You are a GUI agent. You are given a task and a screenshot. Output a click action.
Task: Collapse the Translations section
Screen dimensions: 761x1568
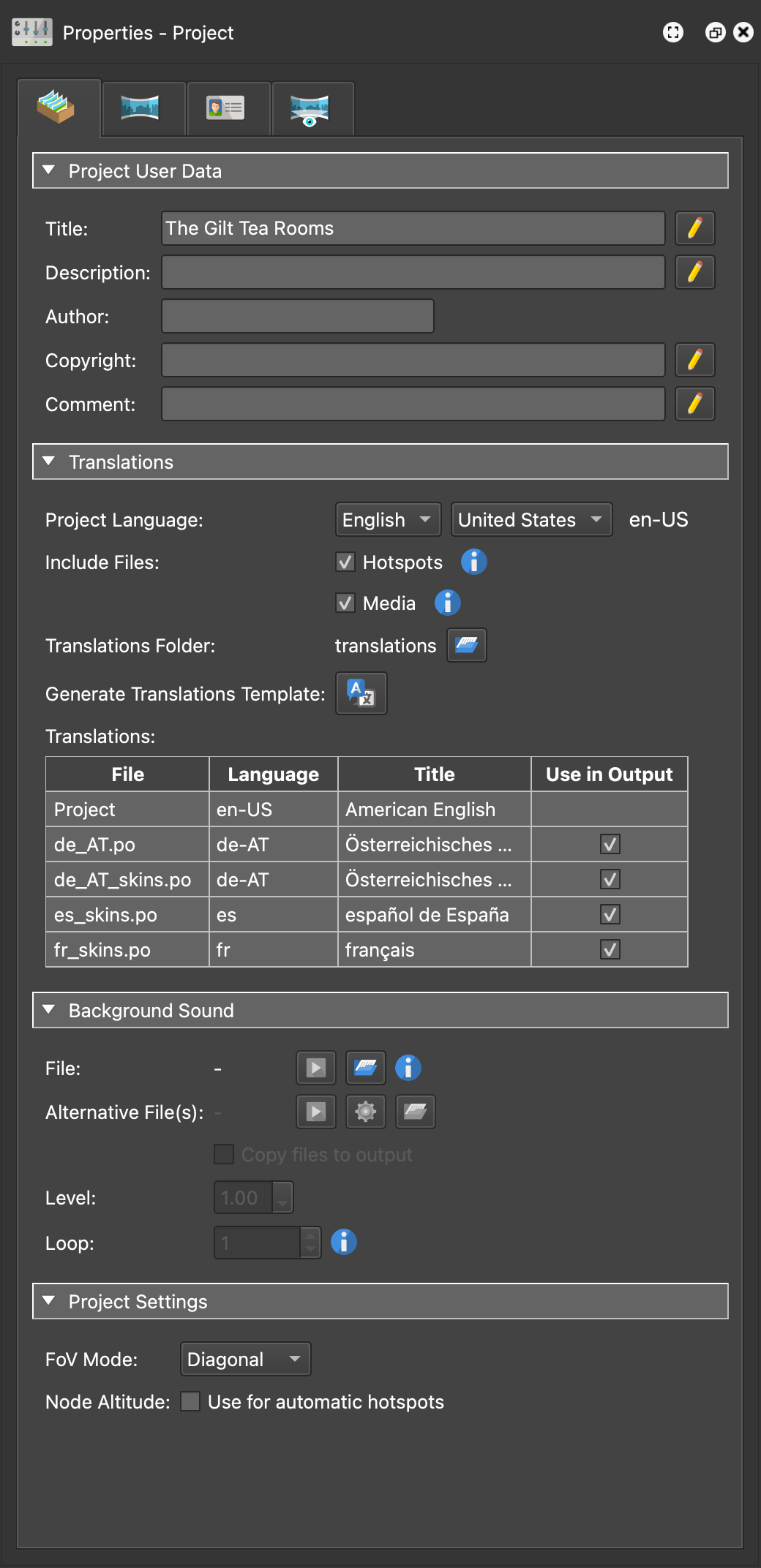pyautogui.click(x=49, y=461)
